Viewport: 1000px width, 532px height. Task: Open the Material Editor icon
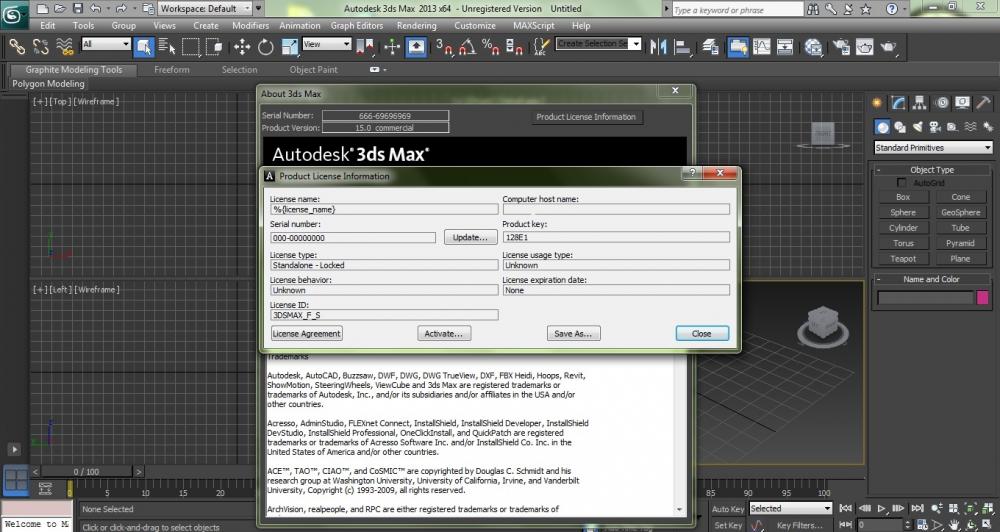(813, 47)
